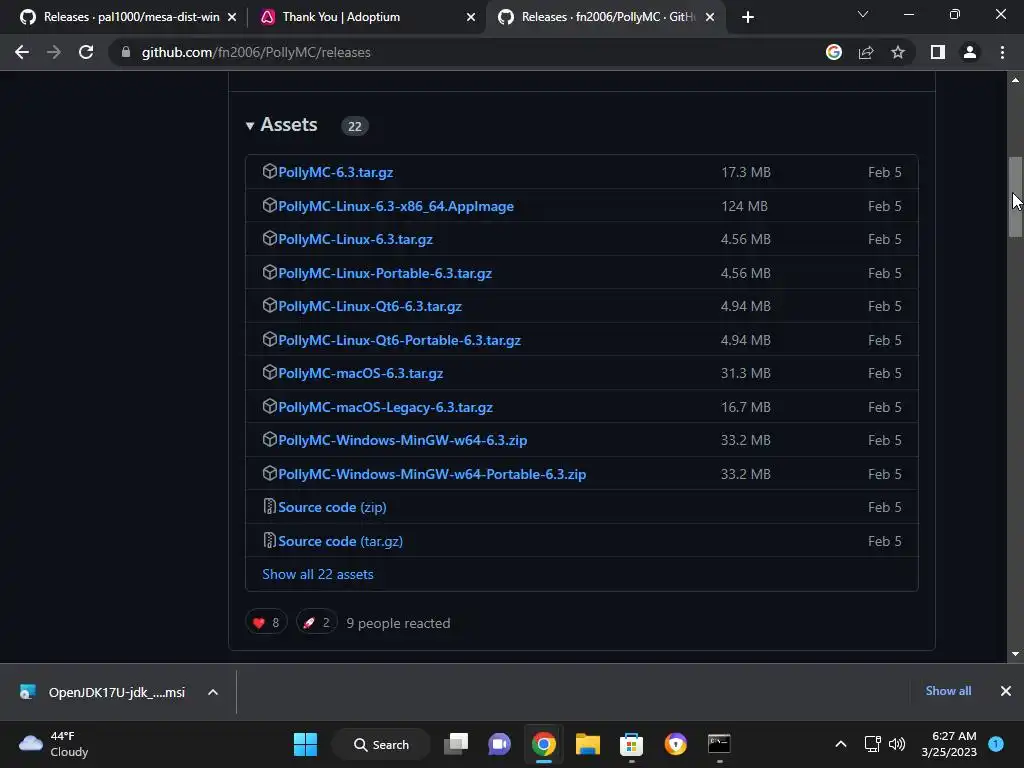Download PollyMC-Linux-Qt6-6.3.tar.gz
This screenshot has height=768, width=1024.
[370, 306]
